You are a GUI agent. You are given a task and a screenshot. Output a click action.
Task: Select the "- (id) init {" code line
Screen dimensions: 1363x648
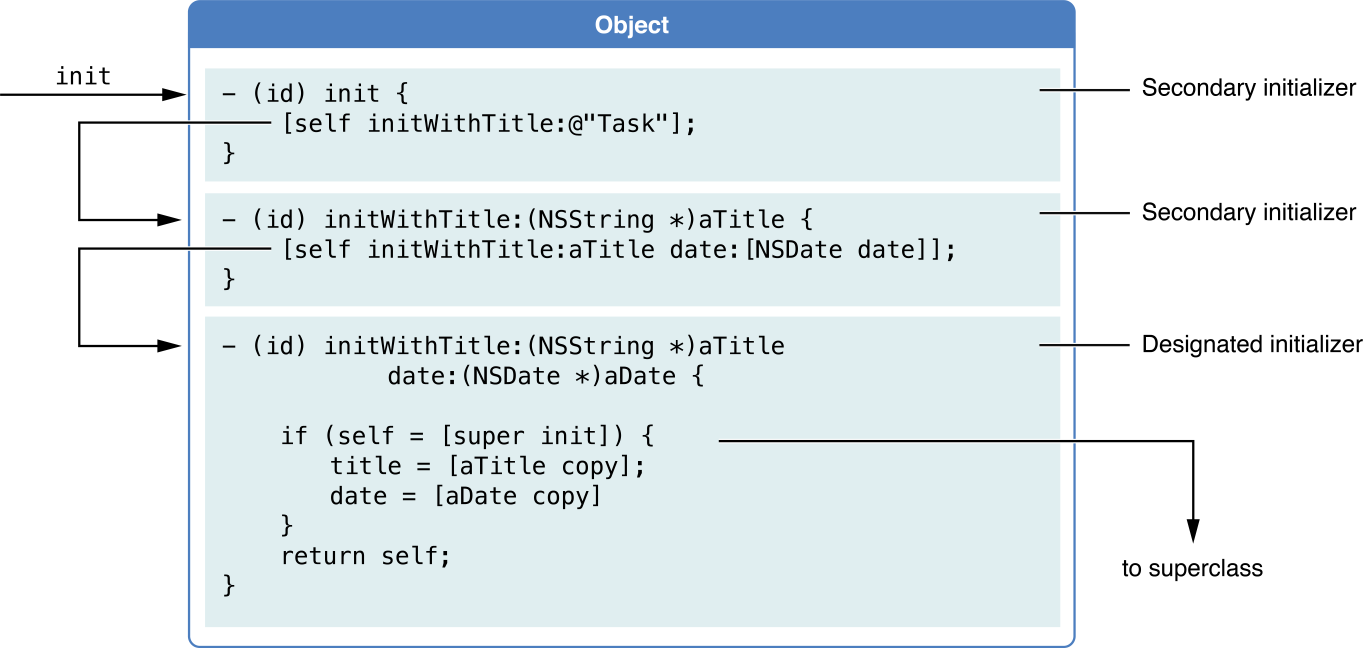314,95
